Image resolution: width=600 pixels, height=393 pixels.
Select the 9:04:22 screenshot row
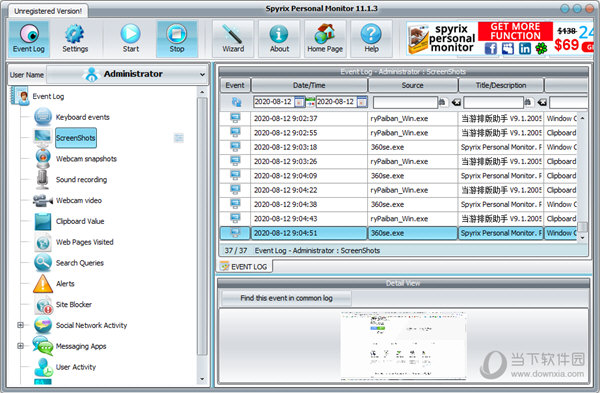click(x=398, y=190)
